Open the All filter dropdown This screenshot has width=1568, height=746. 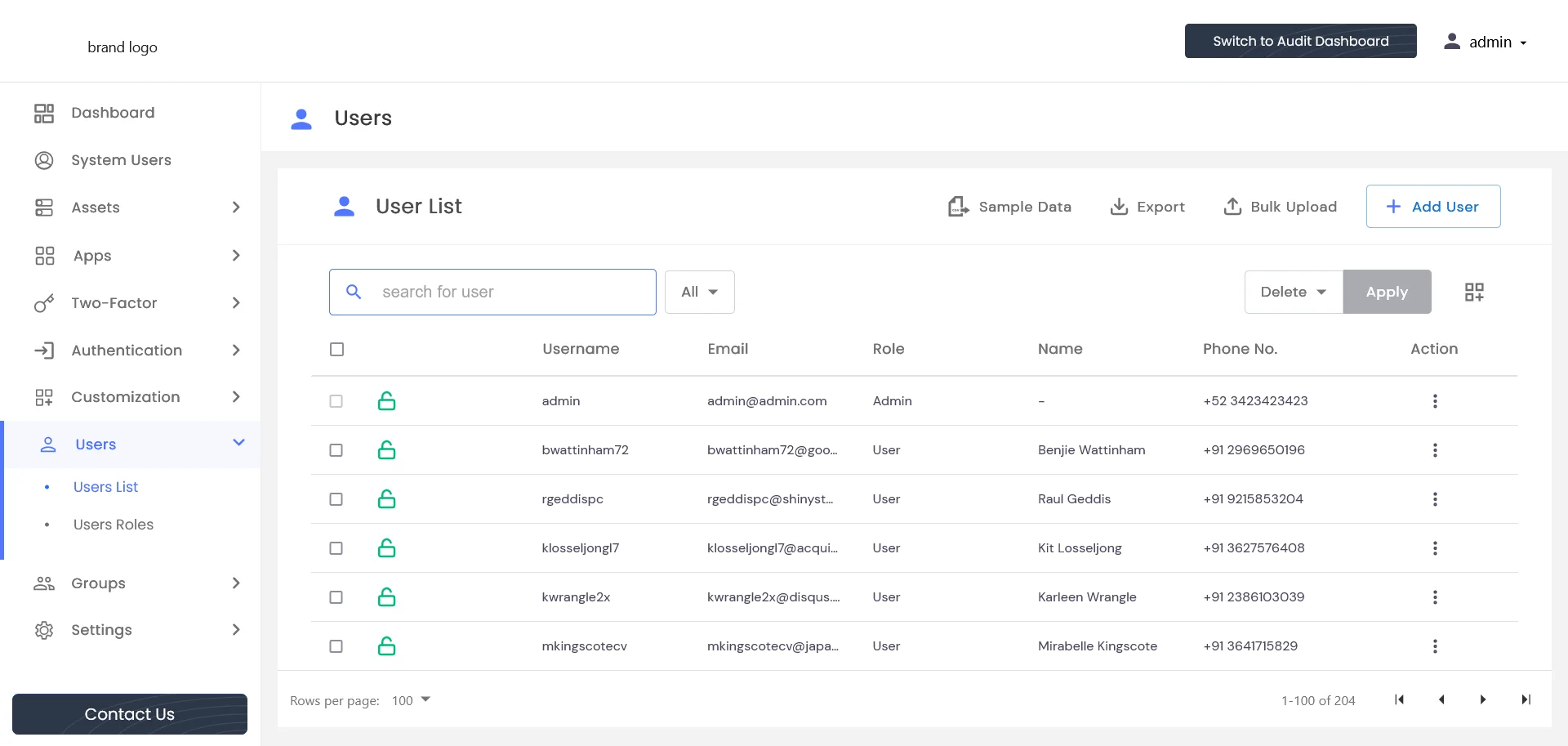699,292
